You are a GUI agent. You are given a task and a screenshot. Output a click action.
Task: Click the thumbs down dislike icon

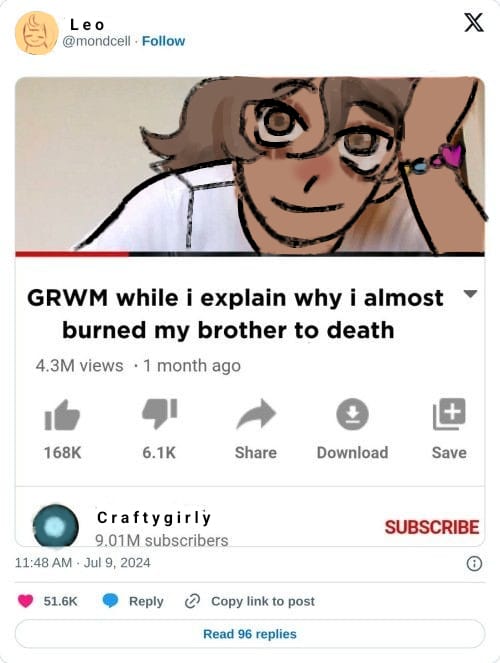click(x=159, y=414)
